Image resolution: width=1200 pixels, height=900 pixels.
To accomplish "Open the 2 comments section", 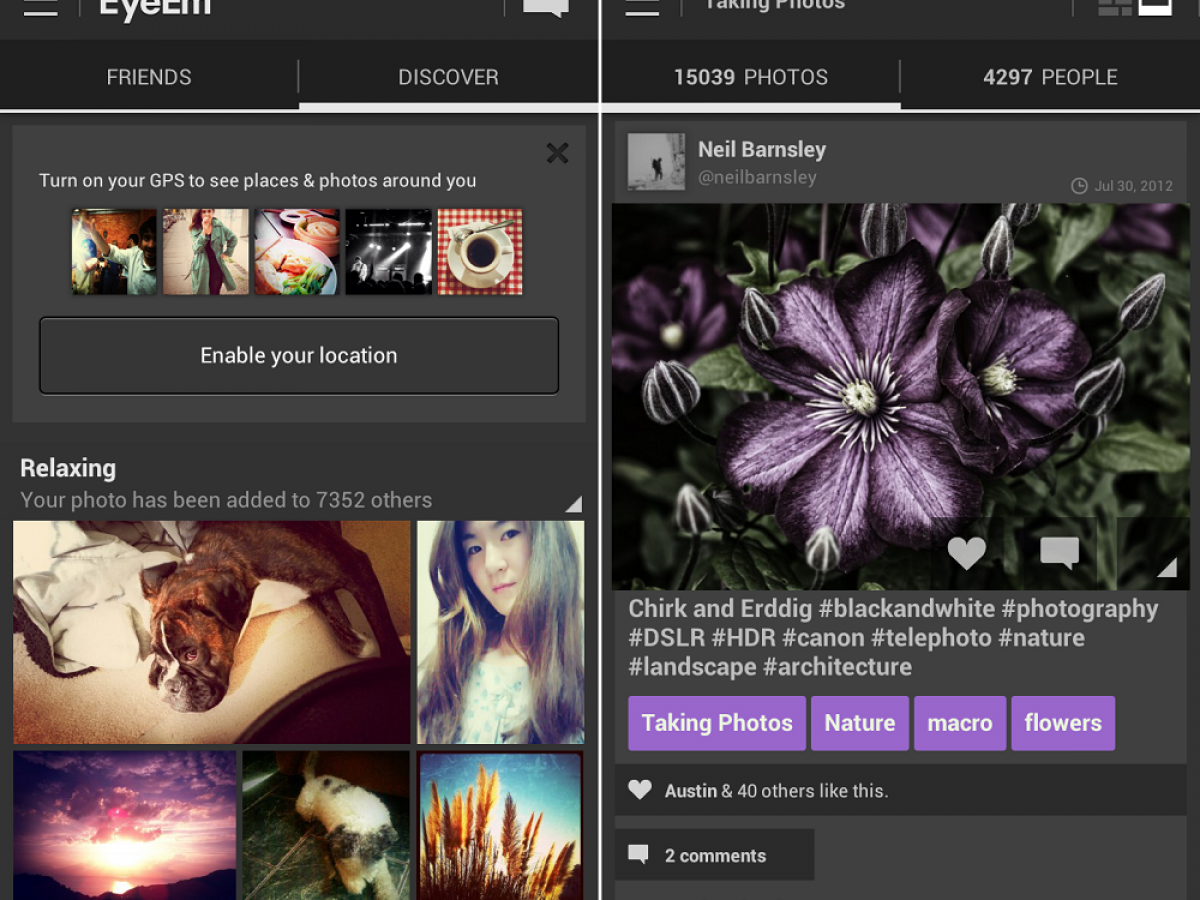I will tap(714, 855).
